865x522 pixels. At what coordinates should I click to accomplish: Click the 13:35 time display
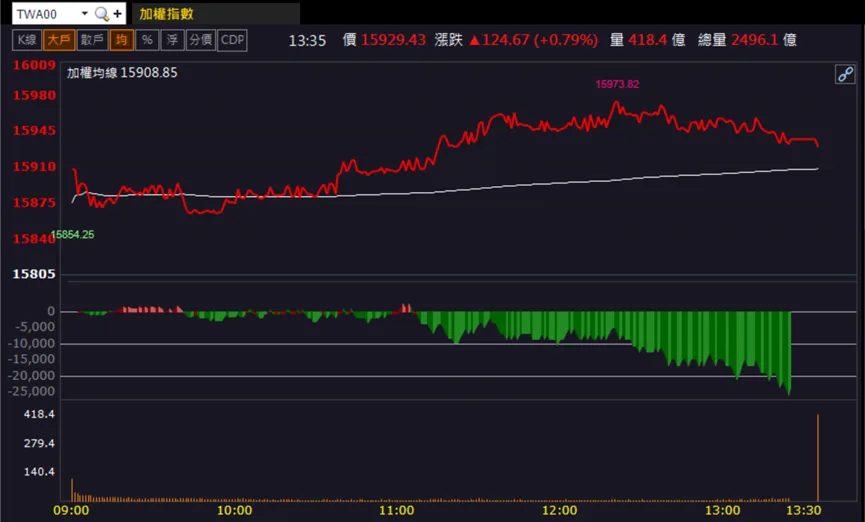[307, 40]
